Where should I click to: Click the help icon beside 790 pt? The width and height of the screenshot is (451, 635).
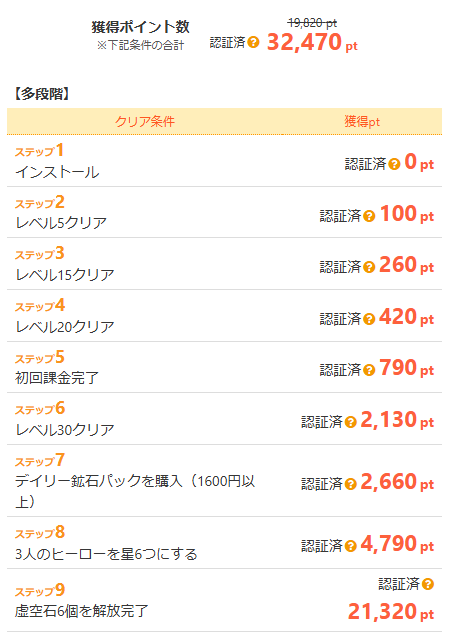pos(369,370)
